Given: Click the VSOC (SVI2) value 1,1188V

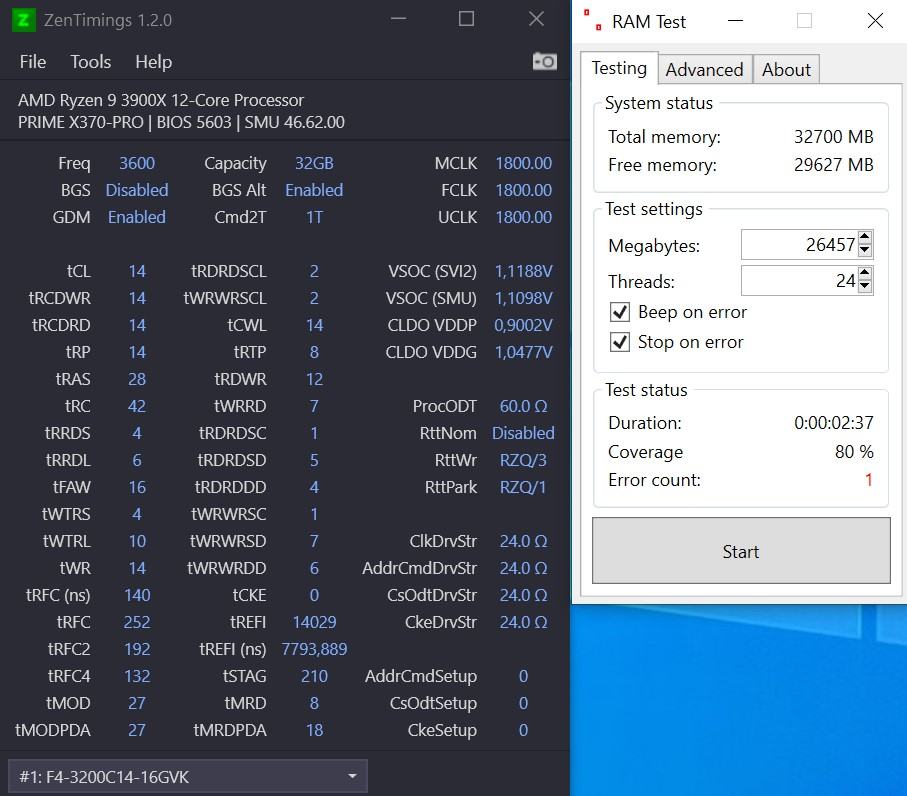Looking at the screenshot, I should point(523,271).
